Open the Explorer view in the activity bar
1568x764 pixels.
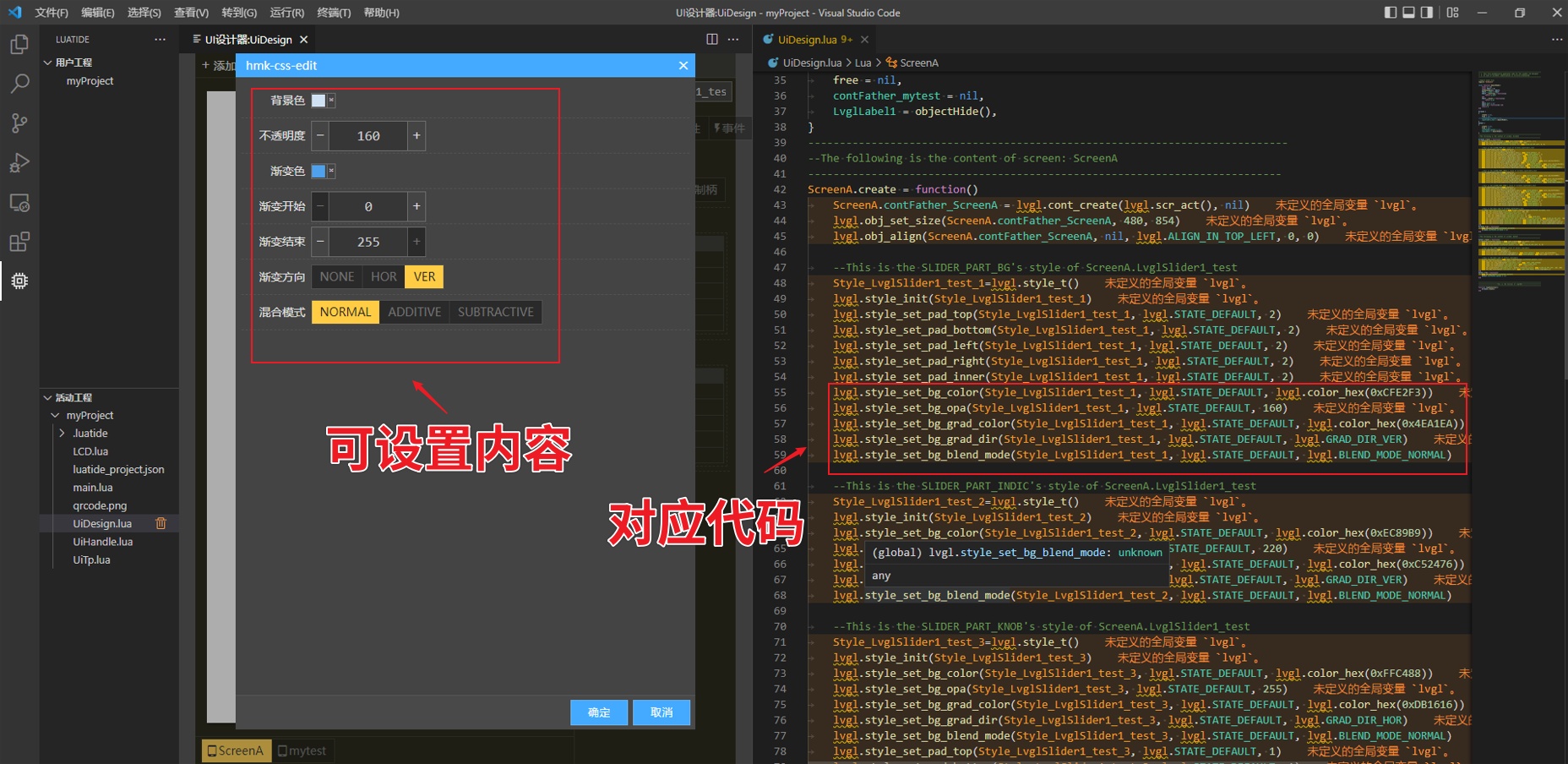point(19,44)
